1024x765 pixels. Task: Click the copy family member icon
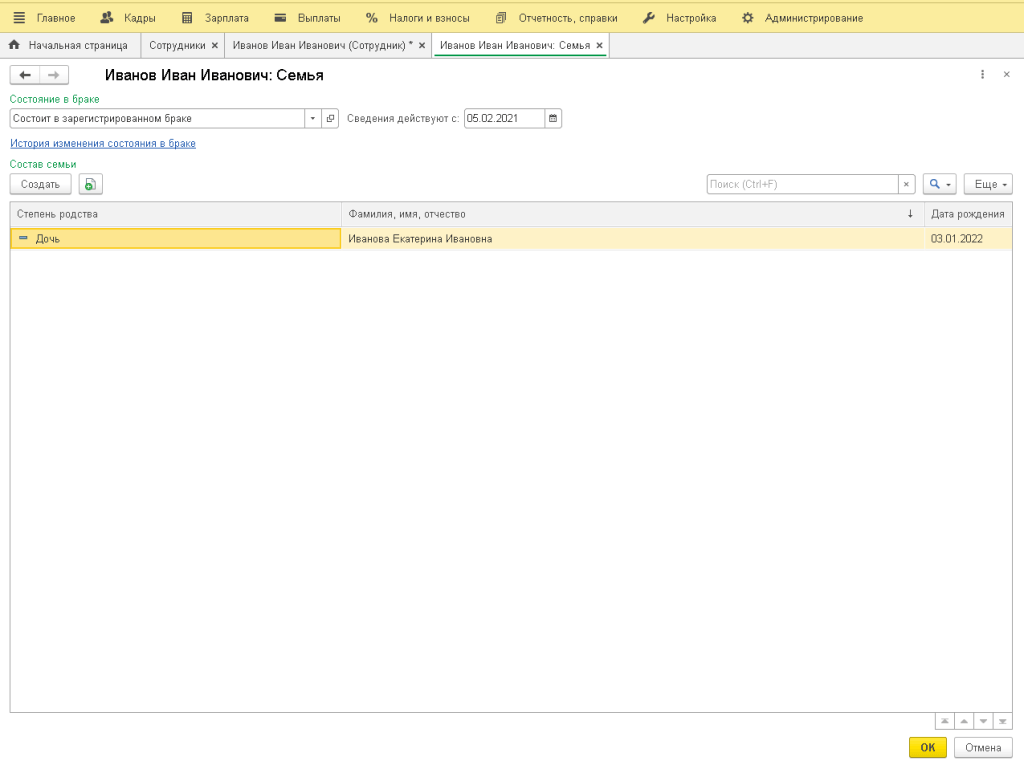point(91,184)
